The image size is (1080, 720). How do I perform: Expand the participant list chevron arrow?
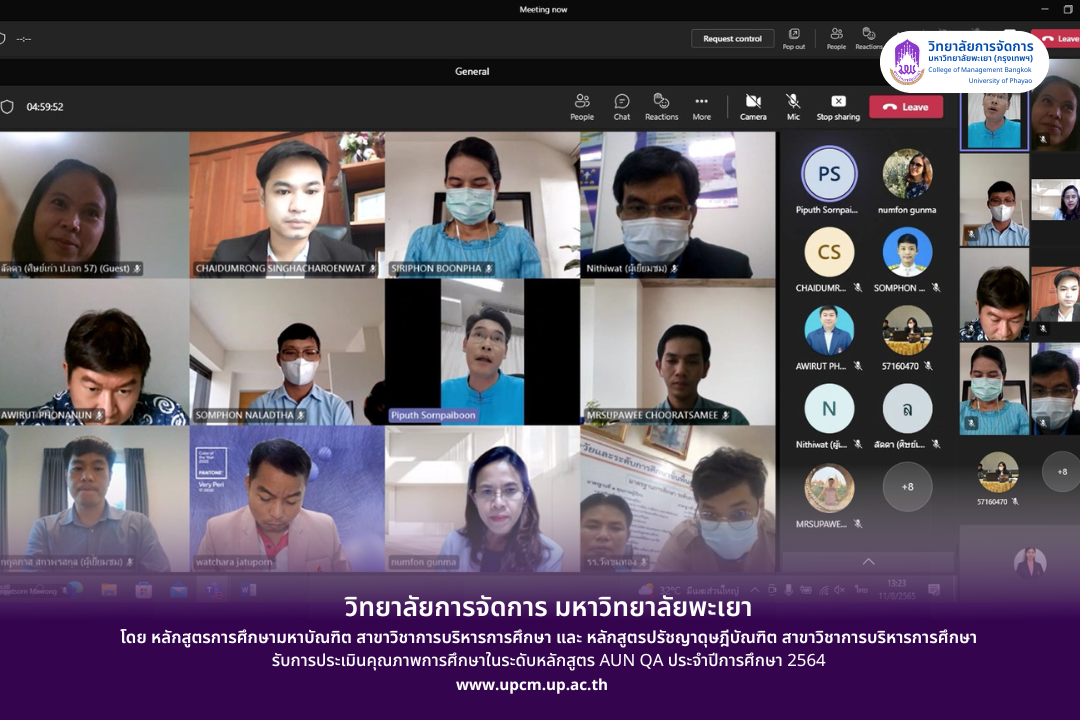tap(869, 562)
